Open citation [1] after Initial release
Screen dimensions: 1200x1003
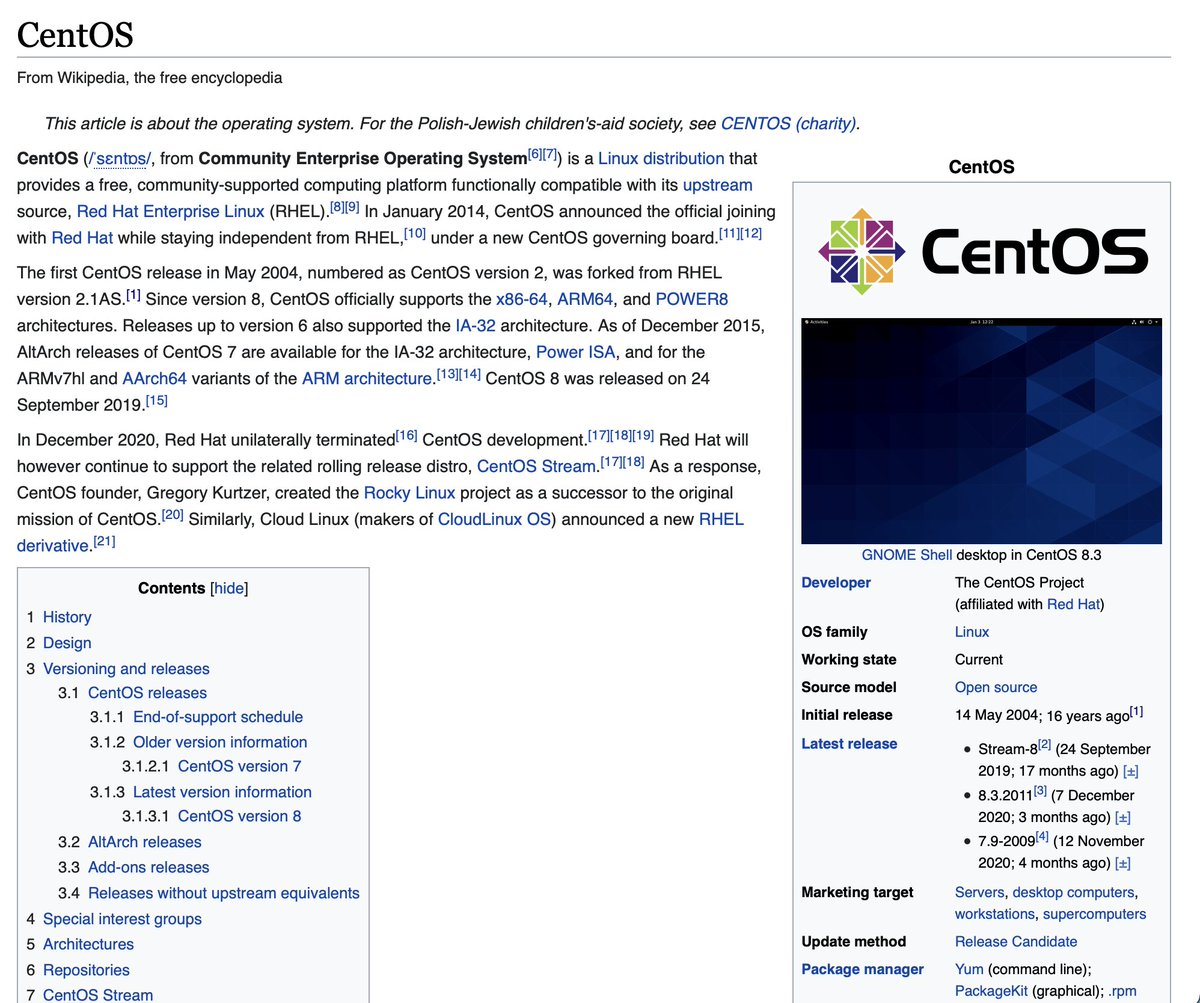pos(1136,712)
